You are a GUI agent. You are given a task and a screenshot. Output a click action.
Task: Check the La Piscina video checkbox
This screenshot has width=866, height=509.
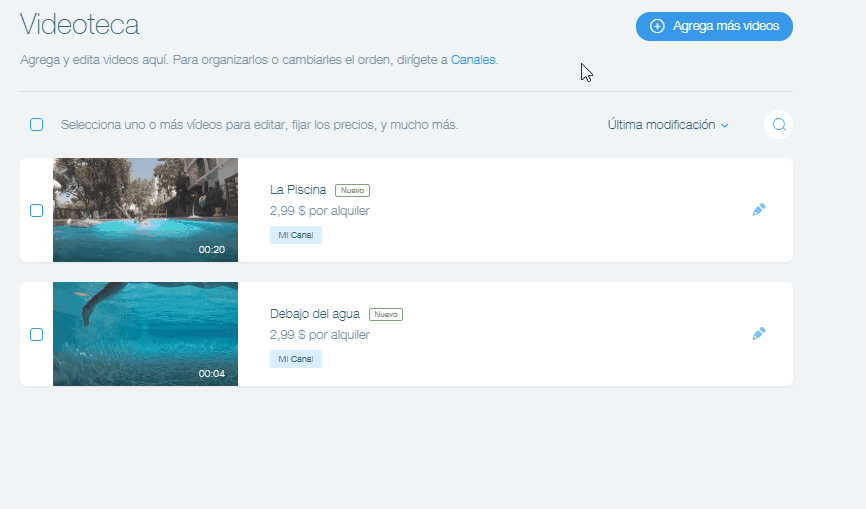(37, 211)
